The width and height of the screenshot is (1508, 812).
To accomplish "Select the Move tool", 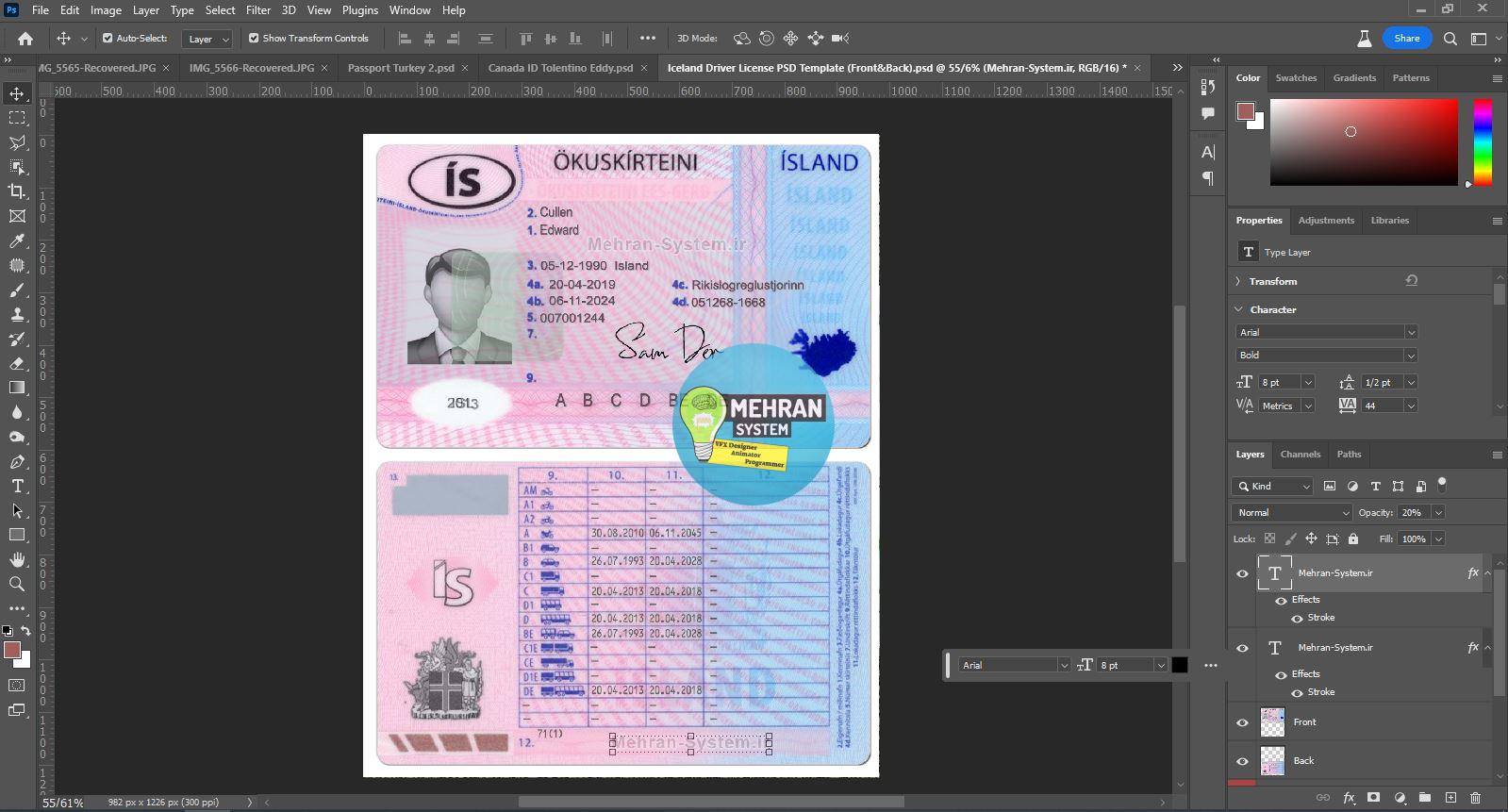I will (x=17, y=93).
